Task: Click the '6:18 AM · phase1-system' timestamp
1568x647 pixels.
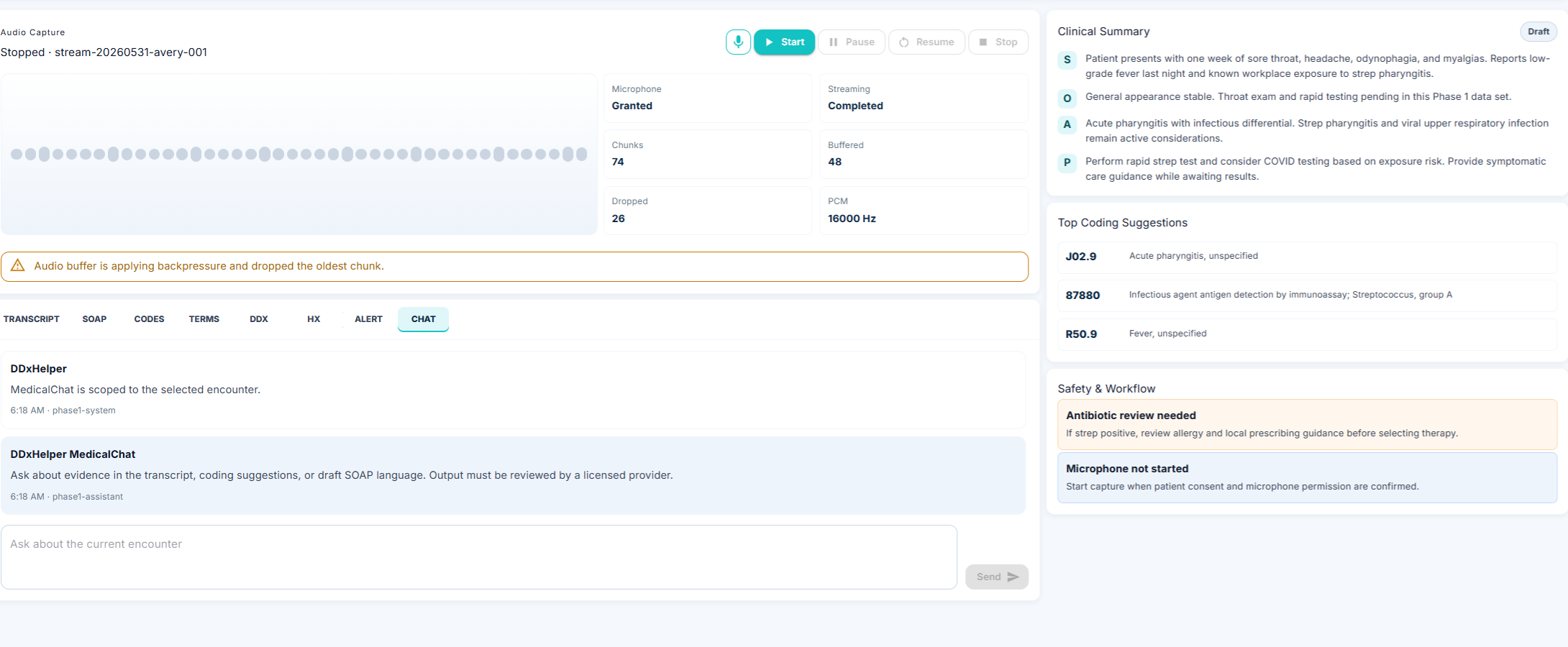Action: [63, 410]
